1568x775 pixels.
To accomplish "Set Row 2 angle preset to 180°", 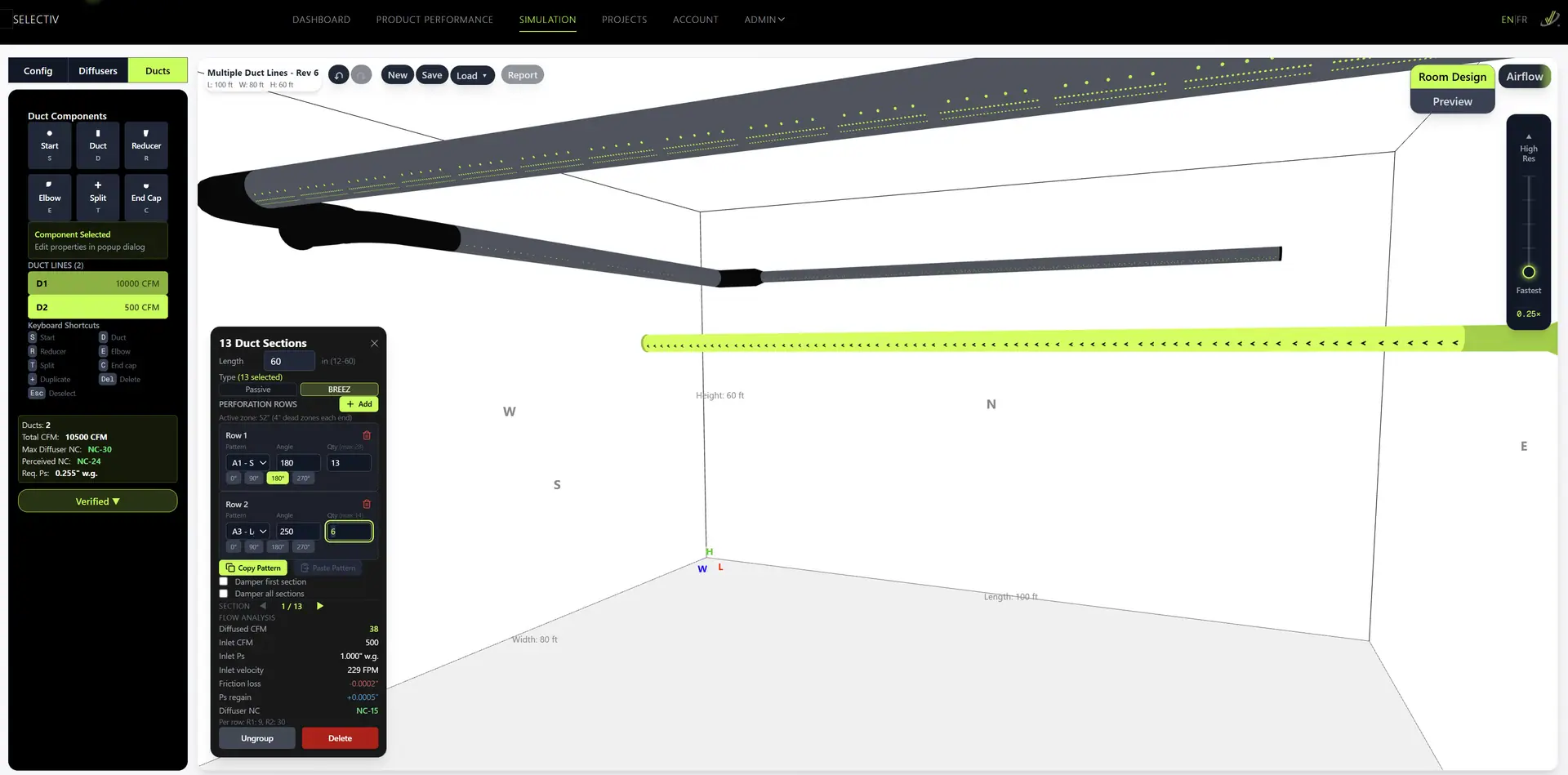I will (x=278, y=547).
